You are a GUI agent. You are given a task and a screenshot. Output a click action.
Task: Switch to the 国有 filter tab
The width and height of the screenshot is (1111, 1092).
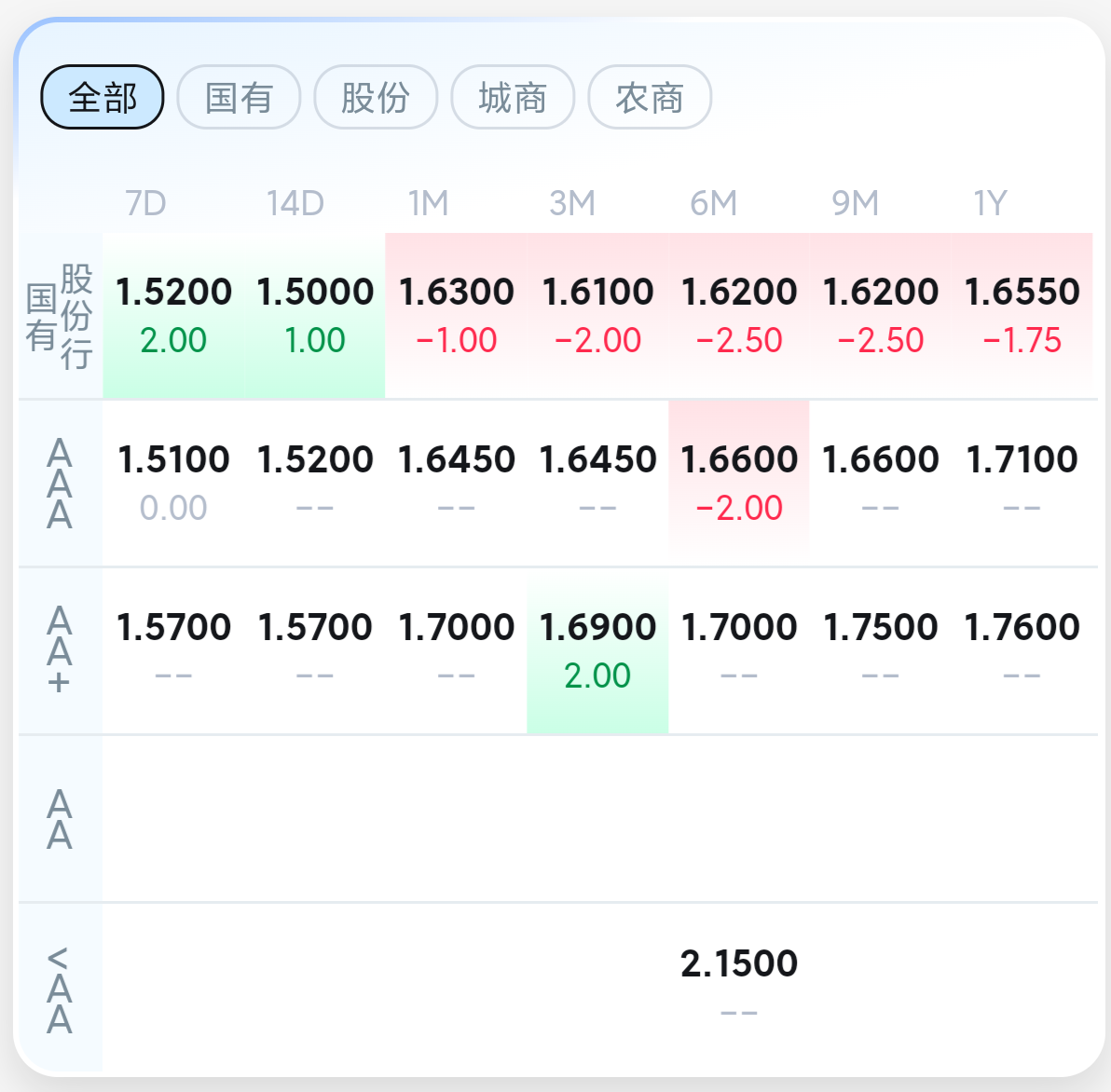click(239, 97)
